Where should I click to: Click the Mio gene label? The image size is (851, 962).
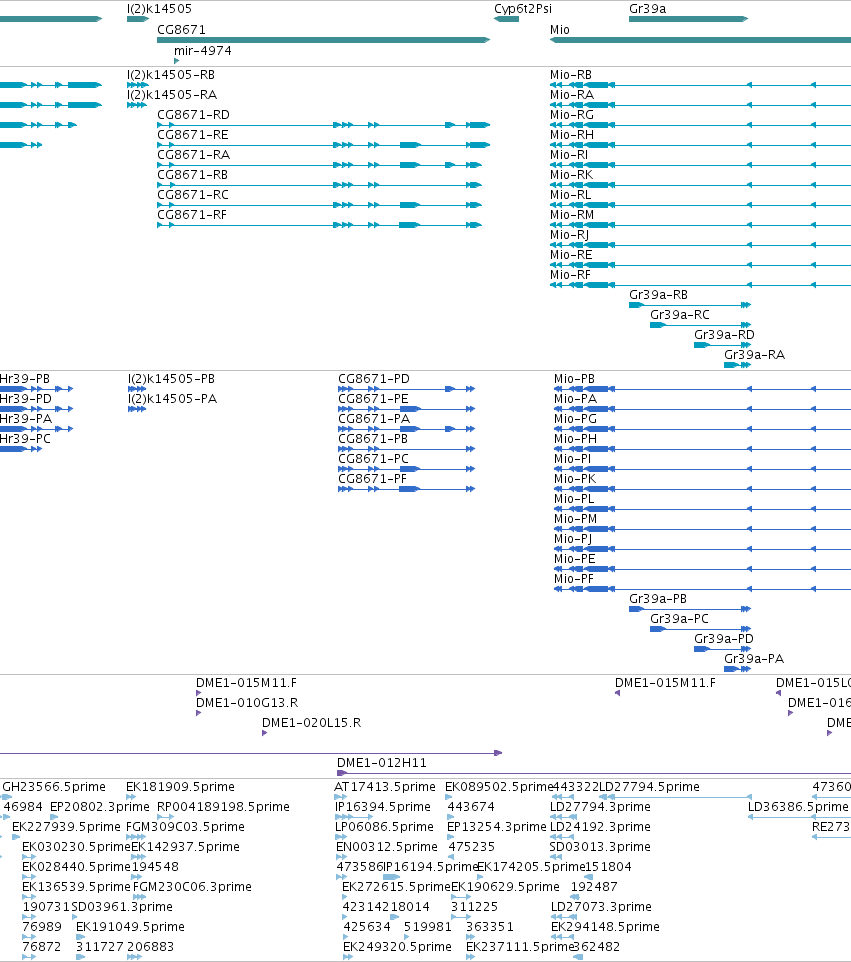pos(560,29)
